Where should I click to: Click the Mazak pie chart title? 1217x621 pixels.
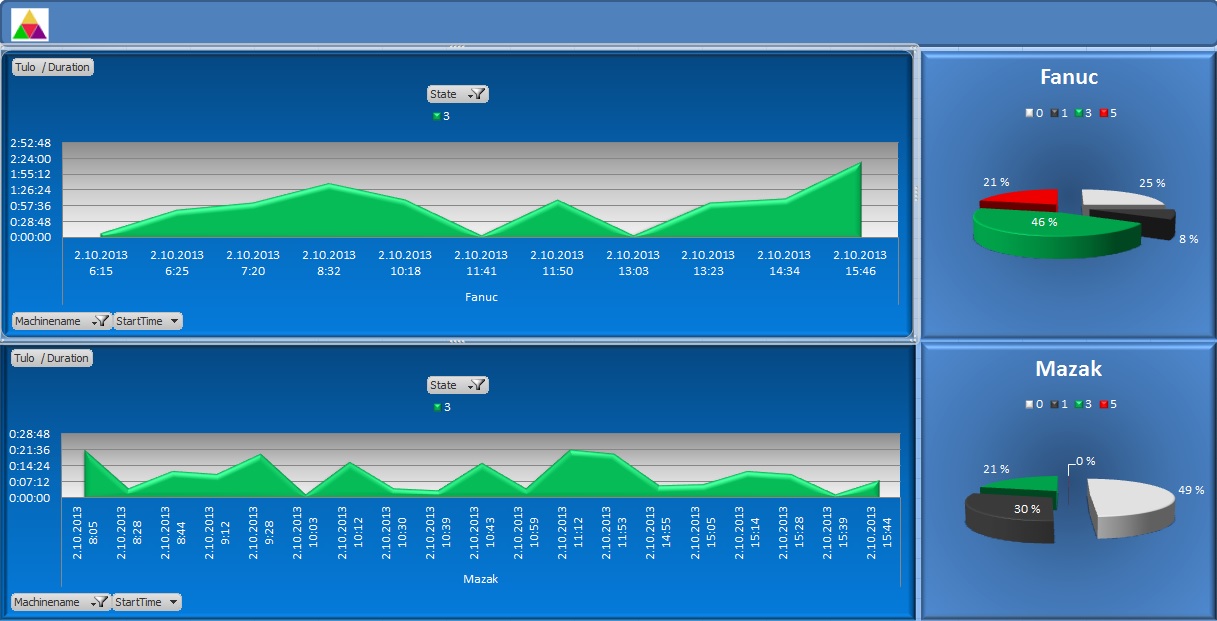point(1068,369)
